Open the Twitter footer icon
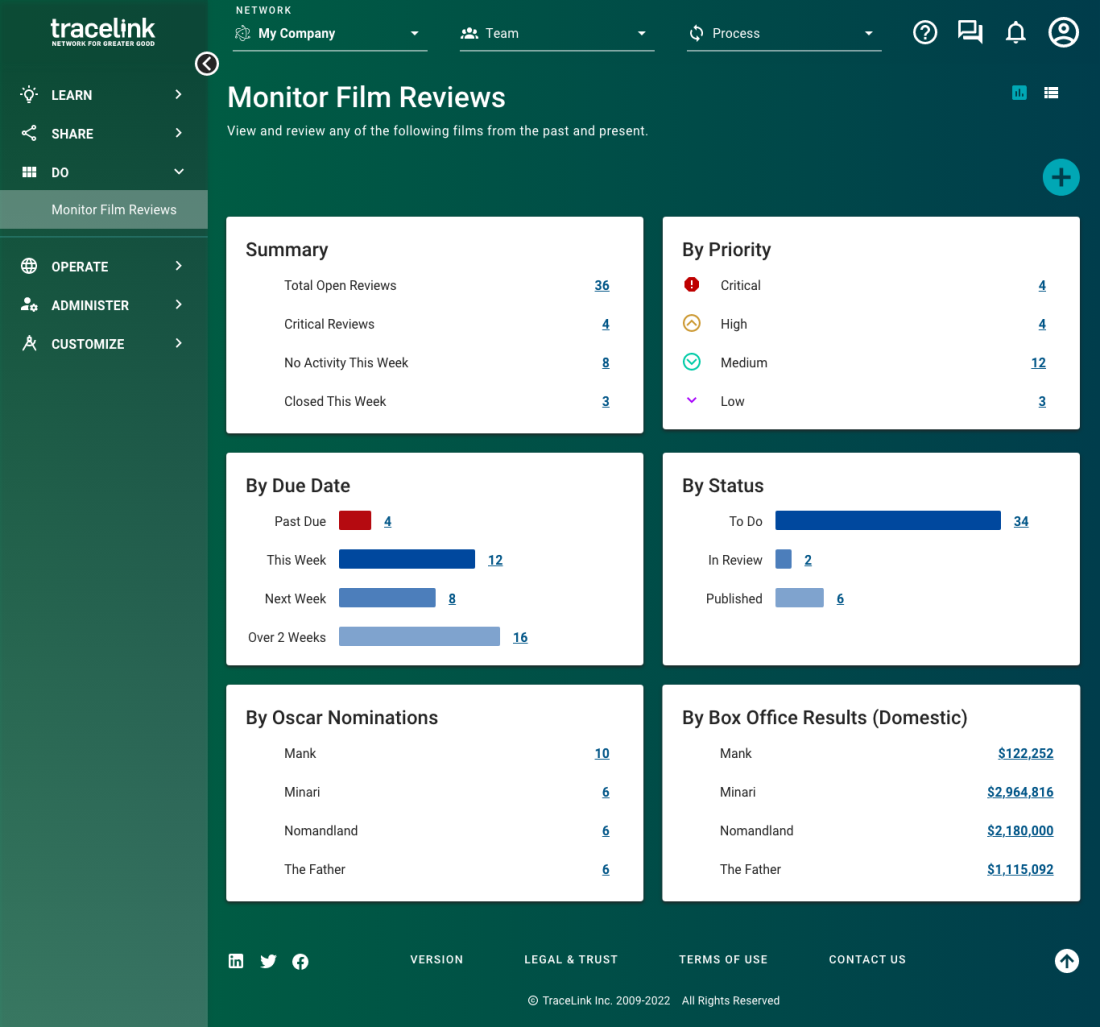 point(268,961)
